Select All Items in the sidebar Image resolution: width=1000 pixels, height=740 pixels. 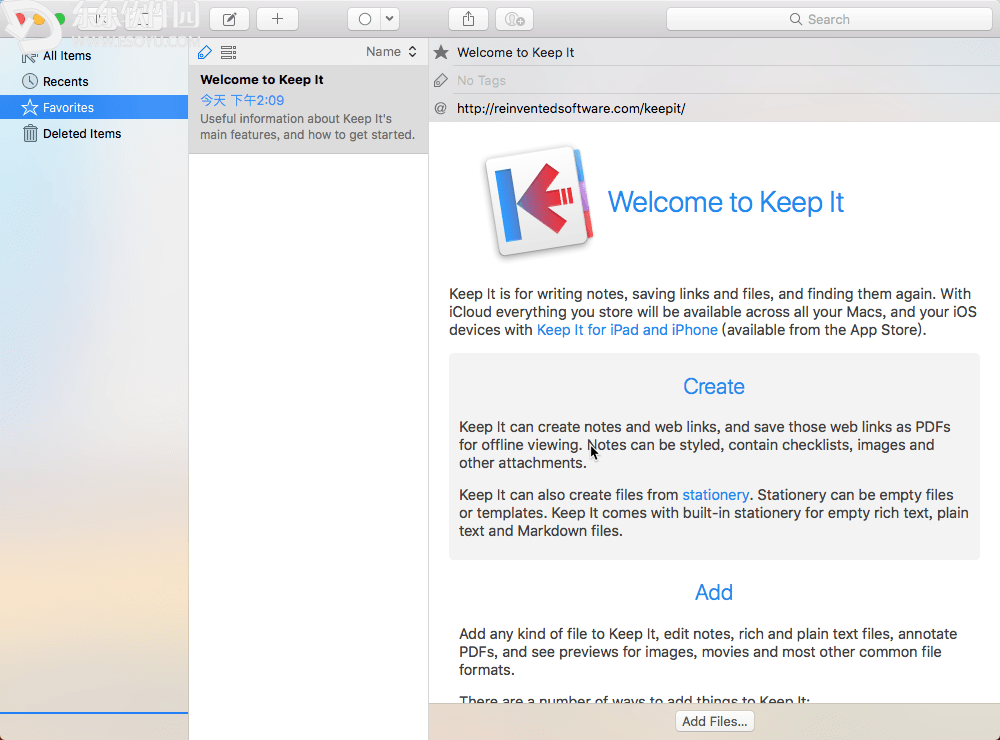(94, 56)
